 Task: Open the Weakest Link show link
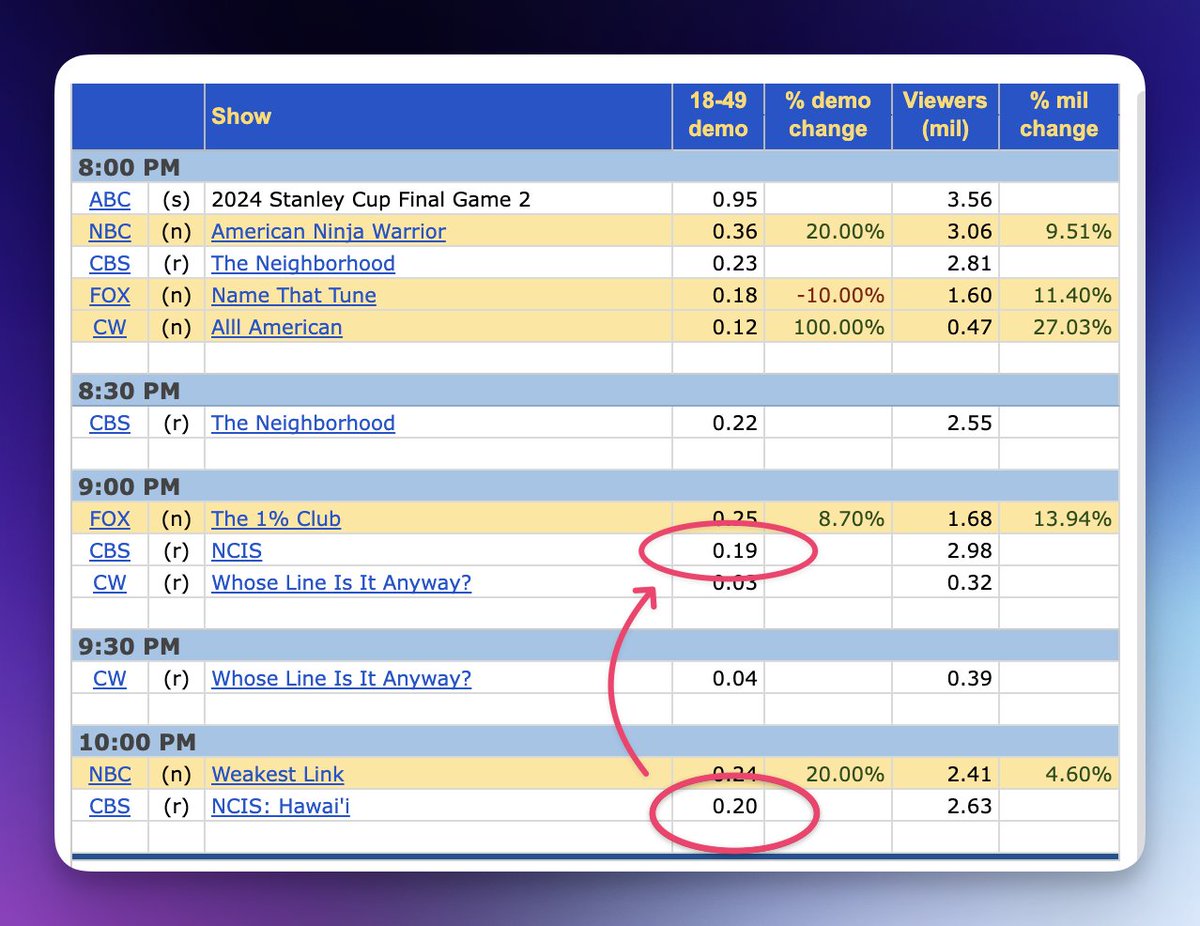tap(277, 775)
